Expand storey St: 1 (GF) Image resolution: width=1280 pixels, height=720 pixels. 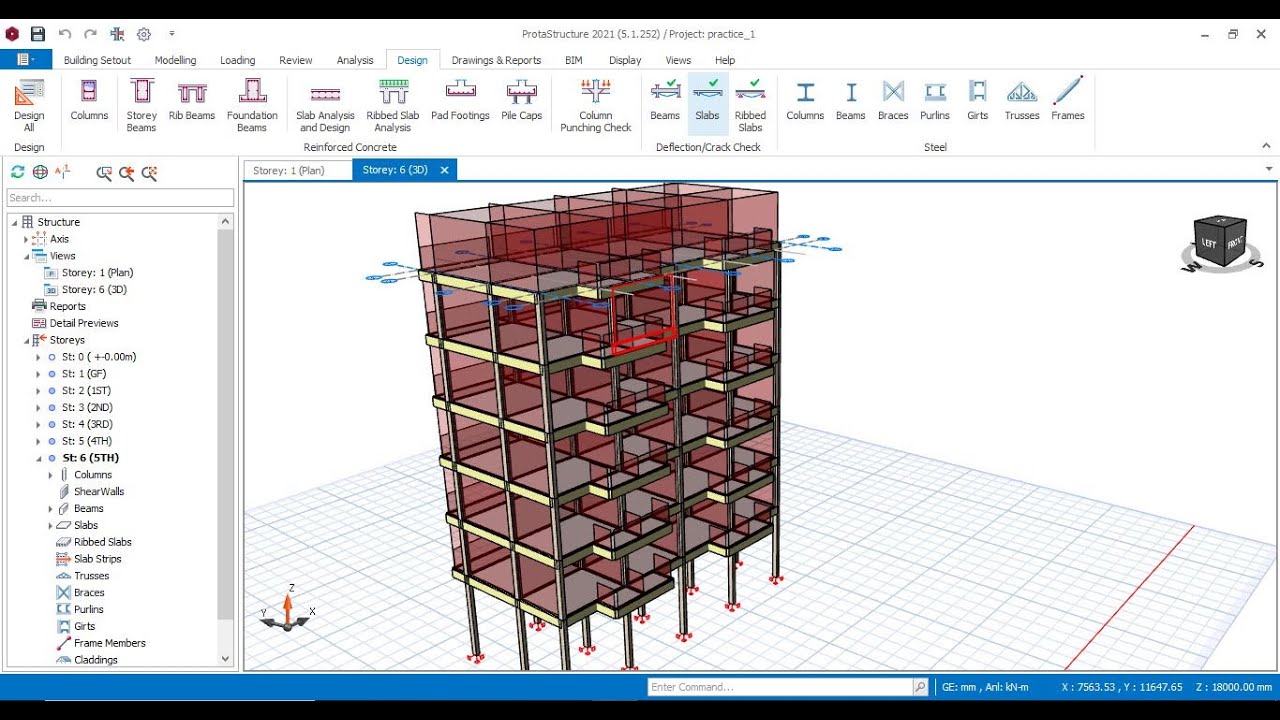click(x=39, y=374)
